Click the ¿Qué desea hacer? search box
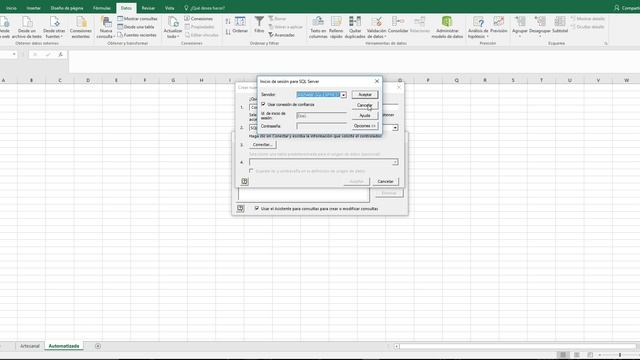The height and width of the screenshot is (360, 640). coord(204,8)
